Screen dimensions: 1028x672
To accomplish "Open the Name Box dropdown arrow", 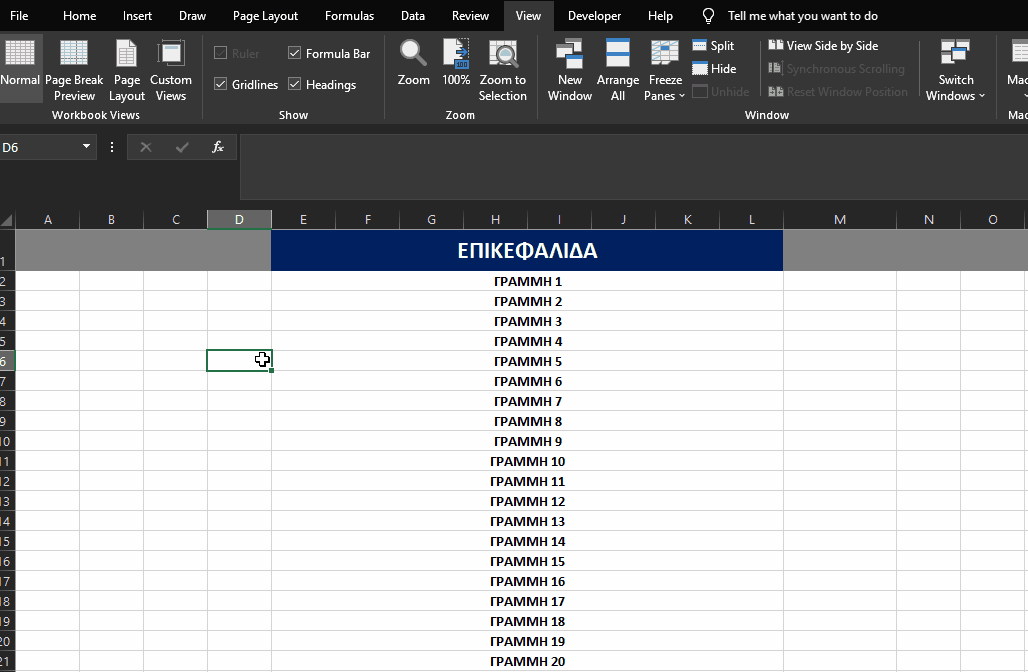I will 85,146.
